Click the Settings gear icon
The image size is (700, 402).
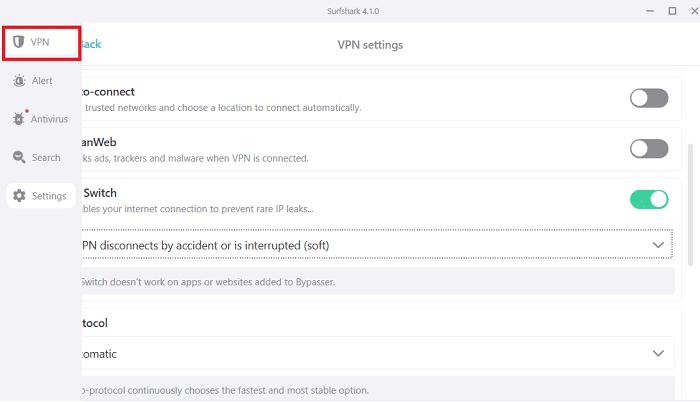coord(19,196)
